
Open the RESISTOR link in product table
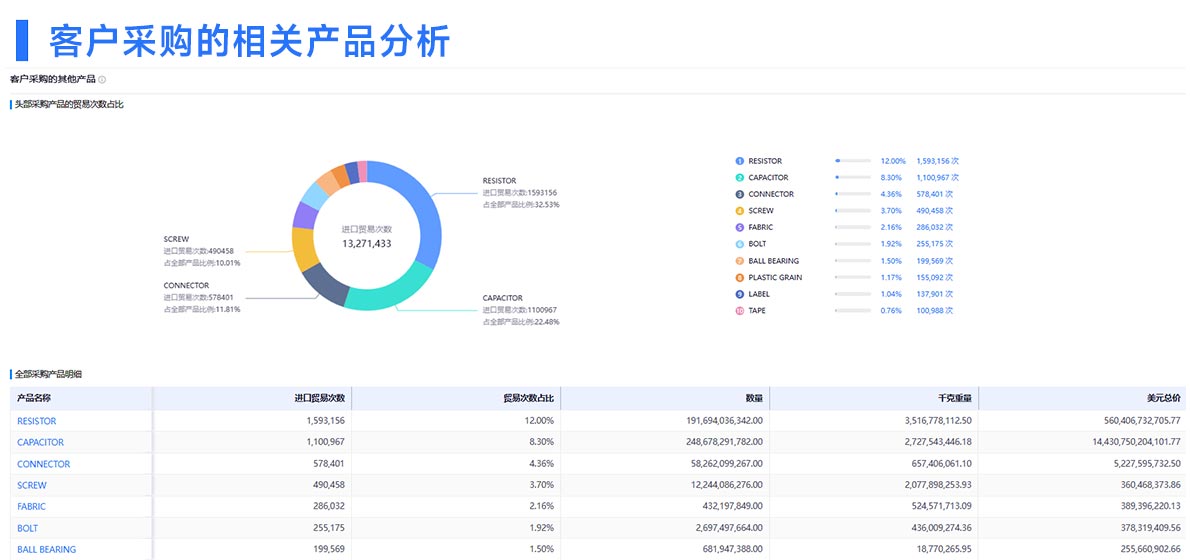click(x=37, y=421)
